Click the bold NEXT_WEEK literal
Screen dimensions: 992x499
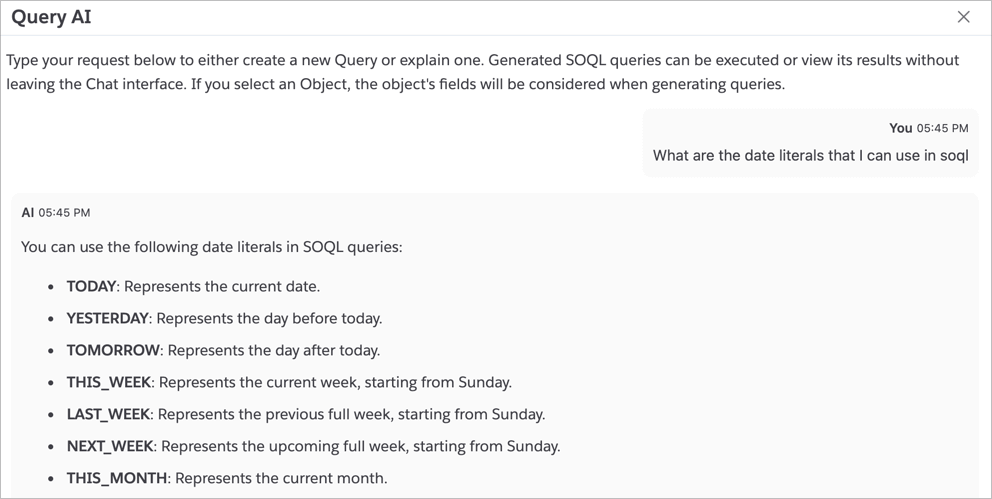[109, 446]
